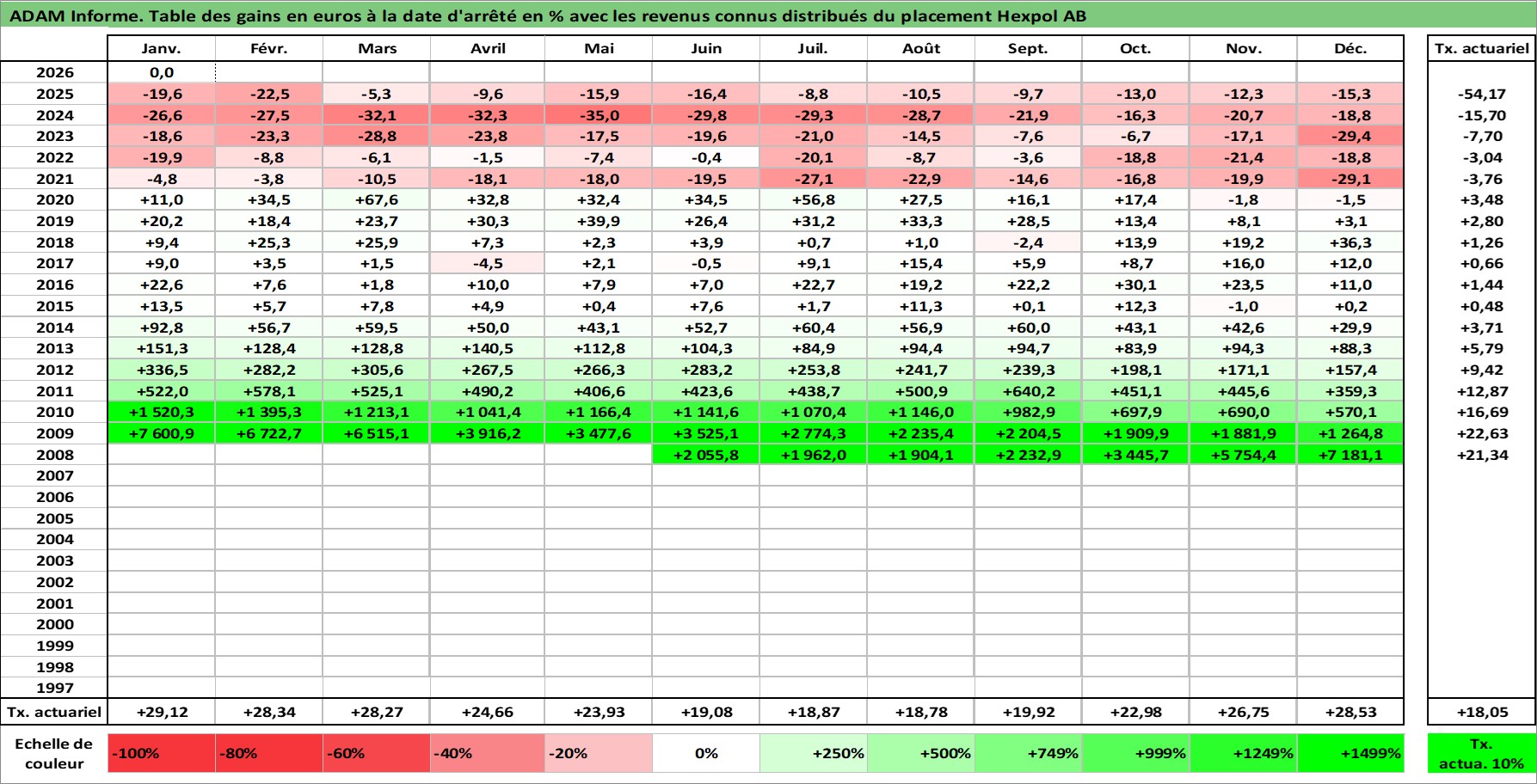Screen dimensions: 1537x784
Task: Click the -27,1 cell in 2021
Action: [814, 179]
